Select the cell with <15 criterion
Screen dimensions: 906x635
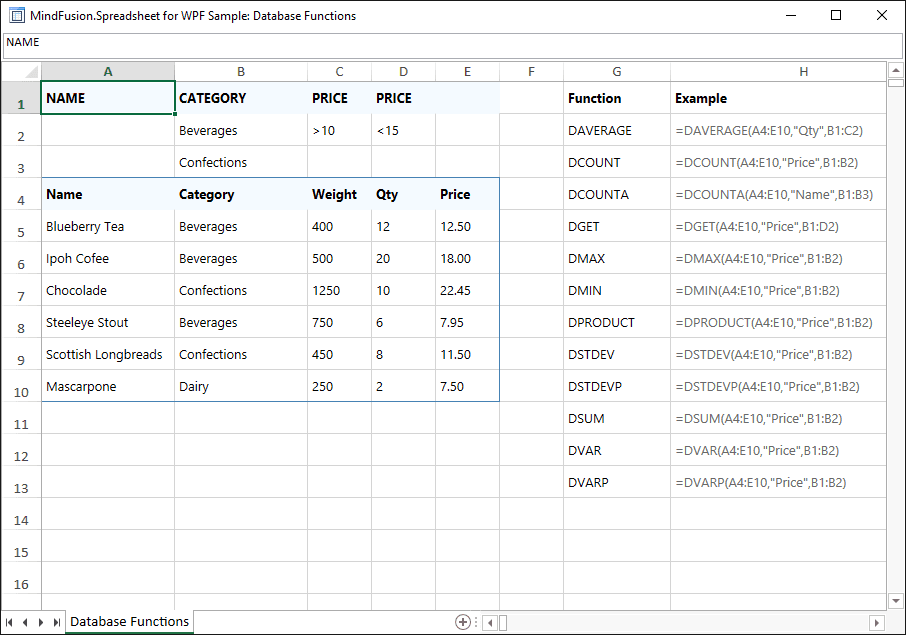(x=403, y=130)
